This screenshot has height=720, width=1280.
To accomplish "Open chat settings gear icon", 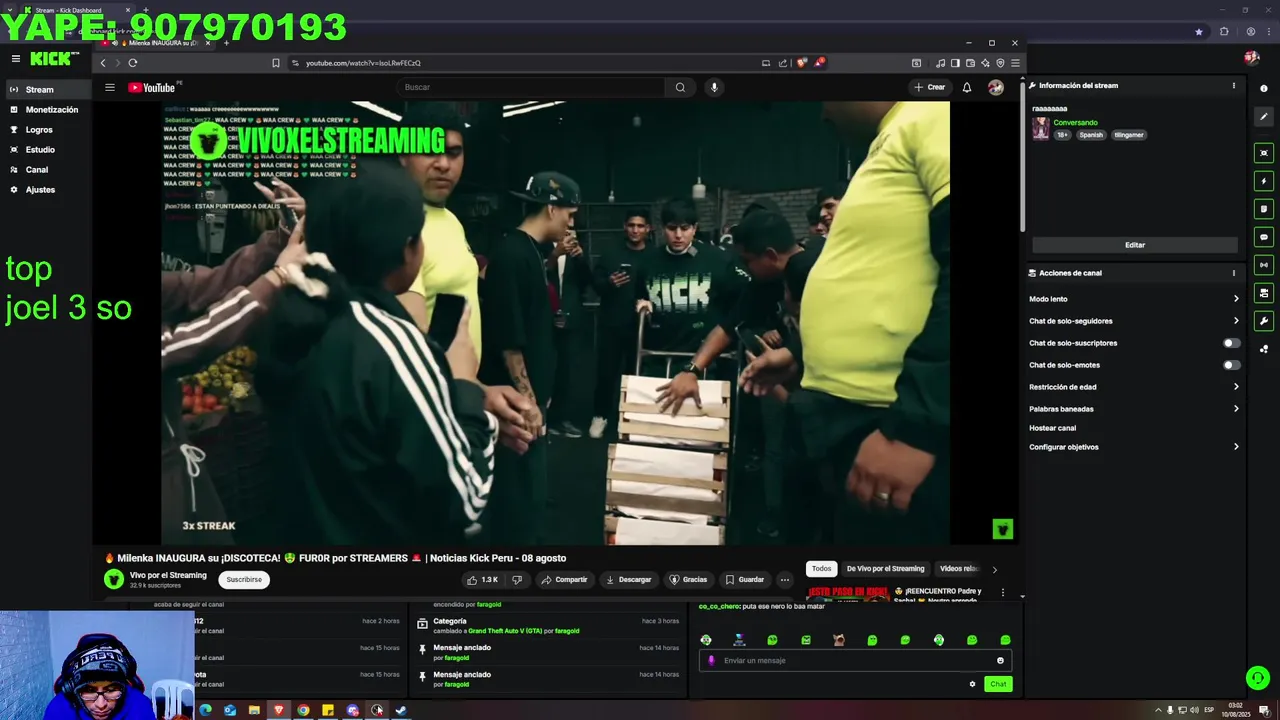I will tap(972, 684).
